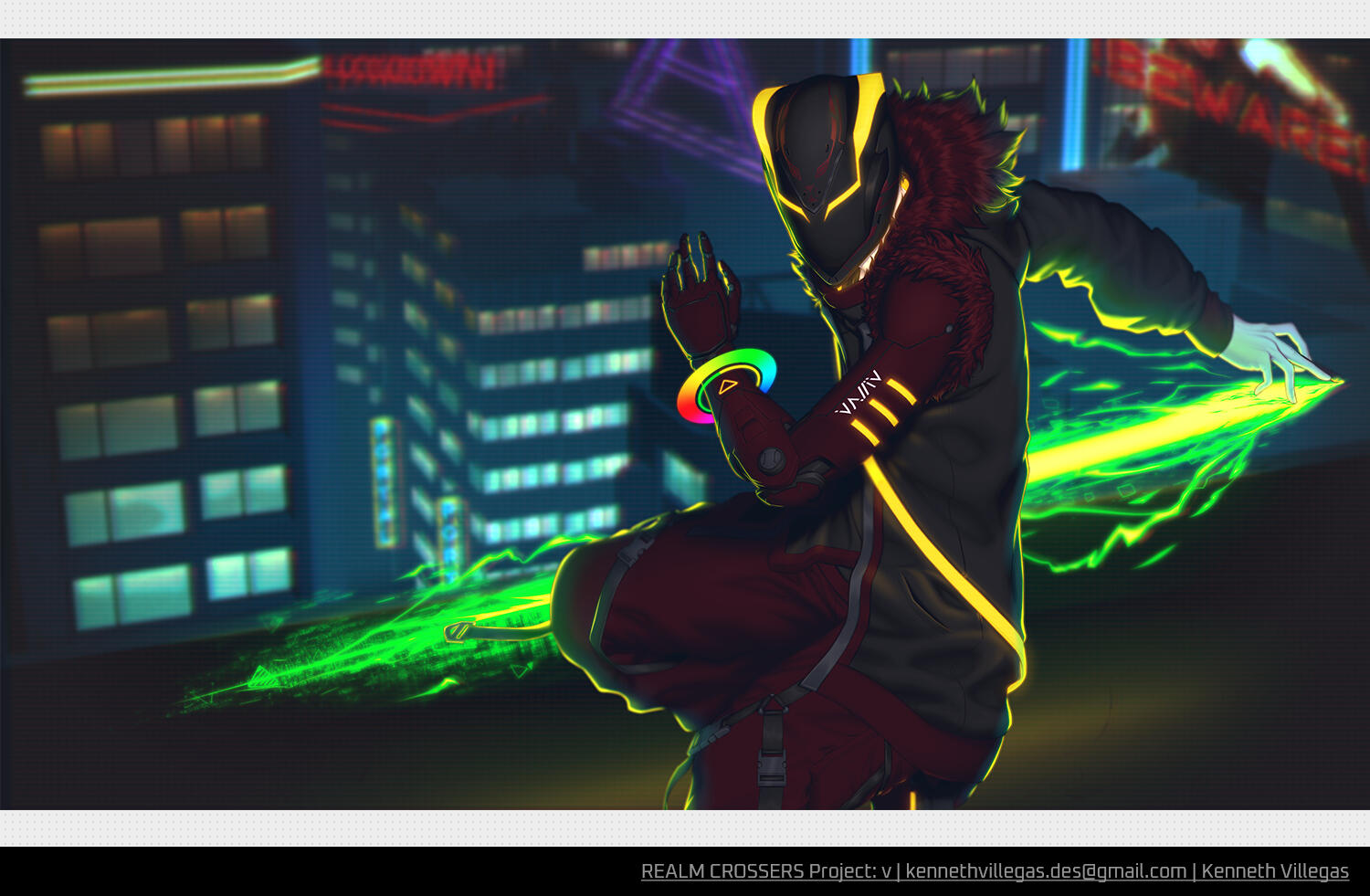Screen dimensions: 1370x896
Task: Click the red neon sign atop left building
Action: 411,70
